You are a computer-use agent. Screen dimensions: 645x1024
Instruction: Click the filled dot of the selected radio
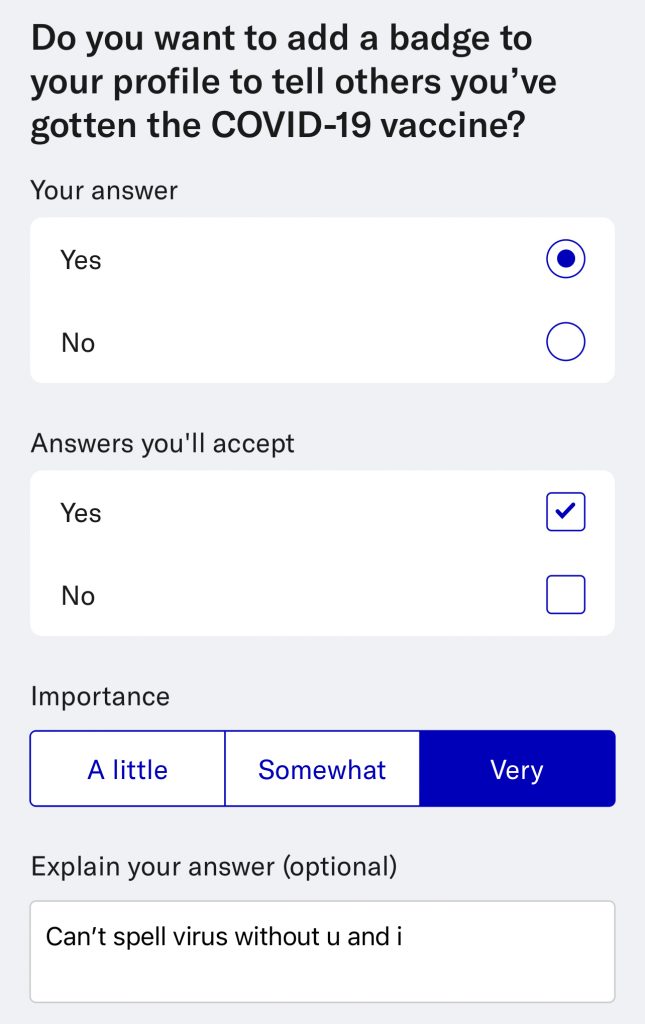point(565,260)
